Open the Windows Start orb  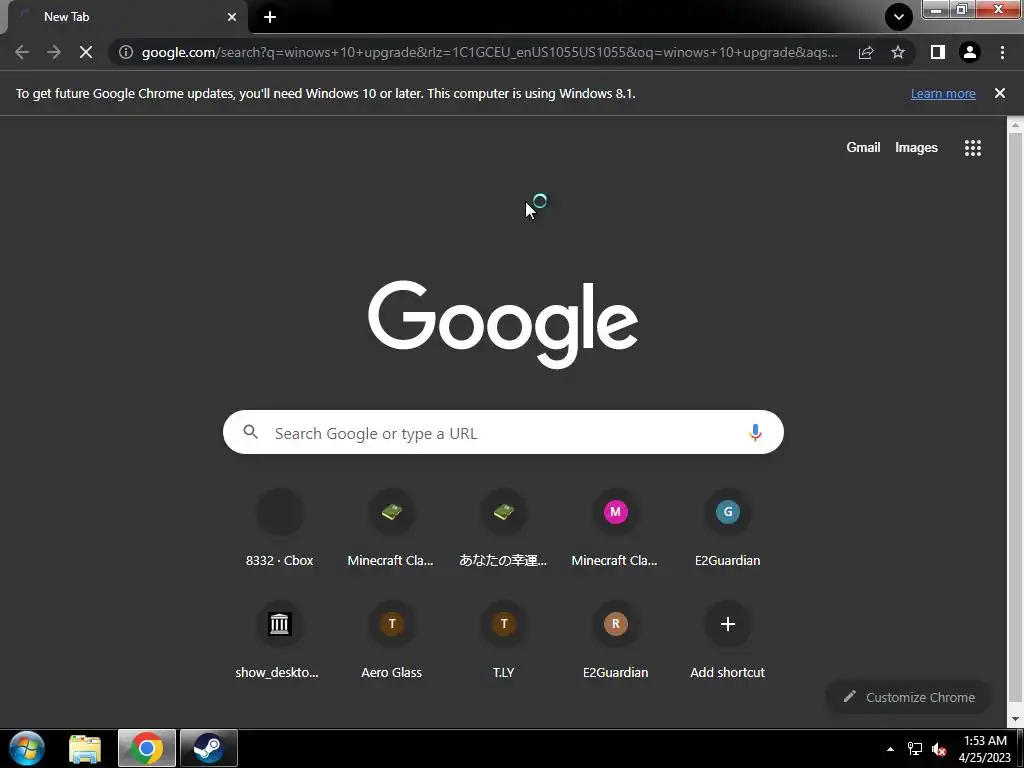pyautogui.click(x=27, y=748)
